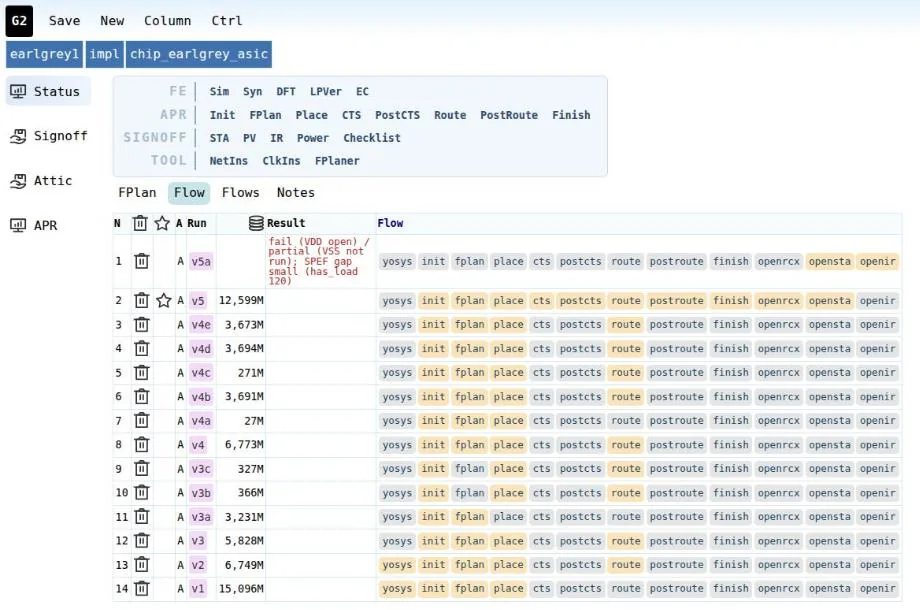Viewport: 920px width, 610px height.
Task: Open the PostCTS link in APR row
Action: (397, 115)
